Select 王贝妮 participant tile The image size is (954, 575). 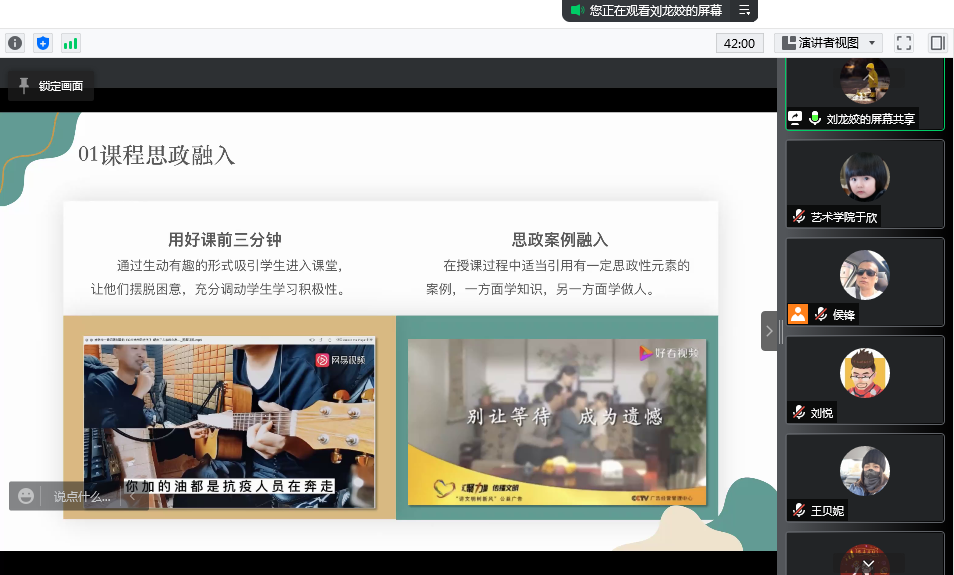pyautogui.click(x=865, y=478)
